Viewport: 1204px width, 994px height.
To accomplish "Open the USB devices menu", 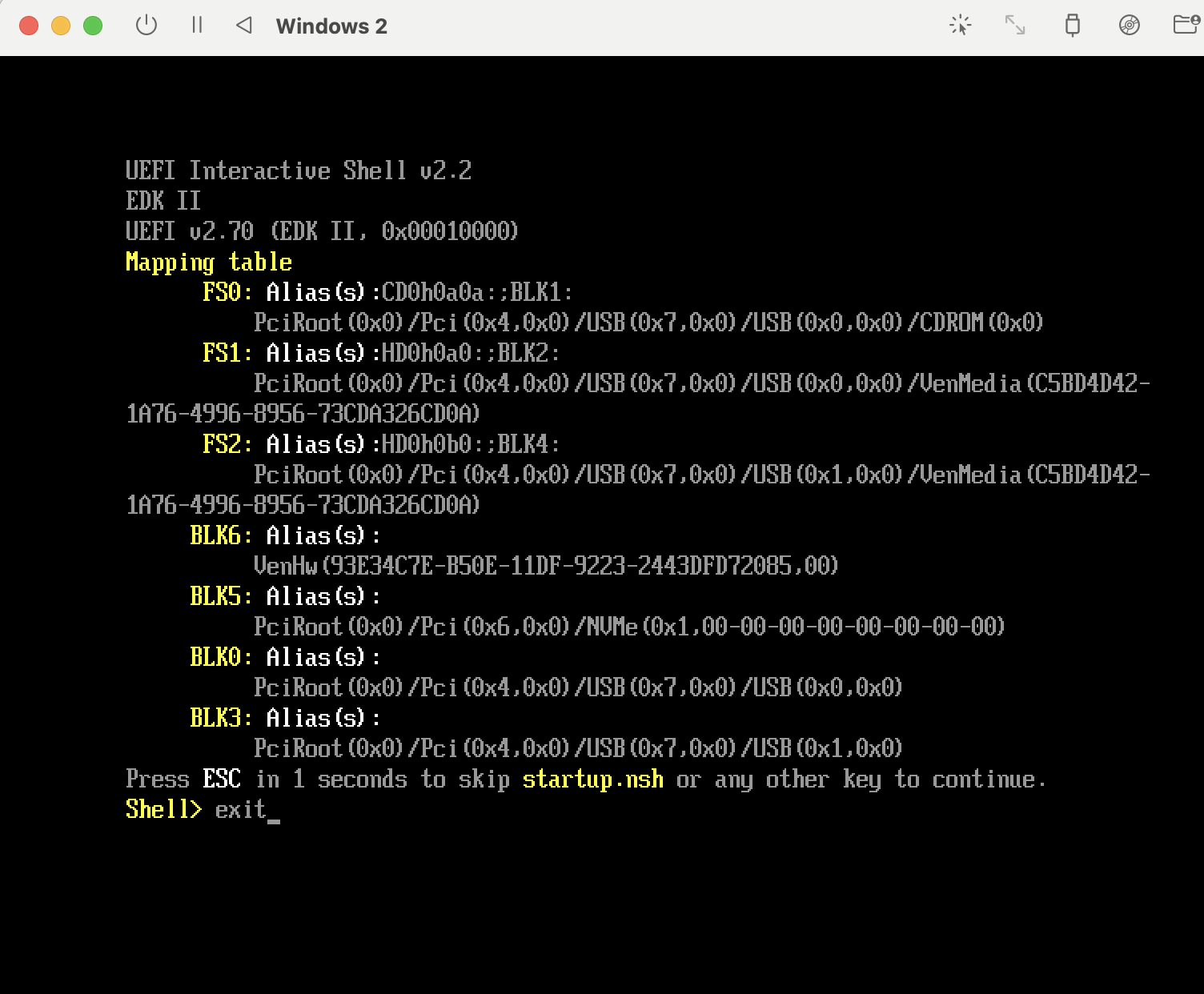I will point(1072,26).
